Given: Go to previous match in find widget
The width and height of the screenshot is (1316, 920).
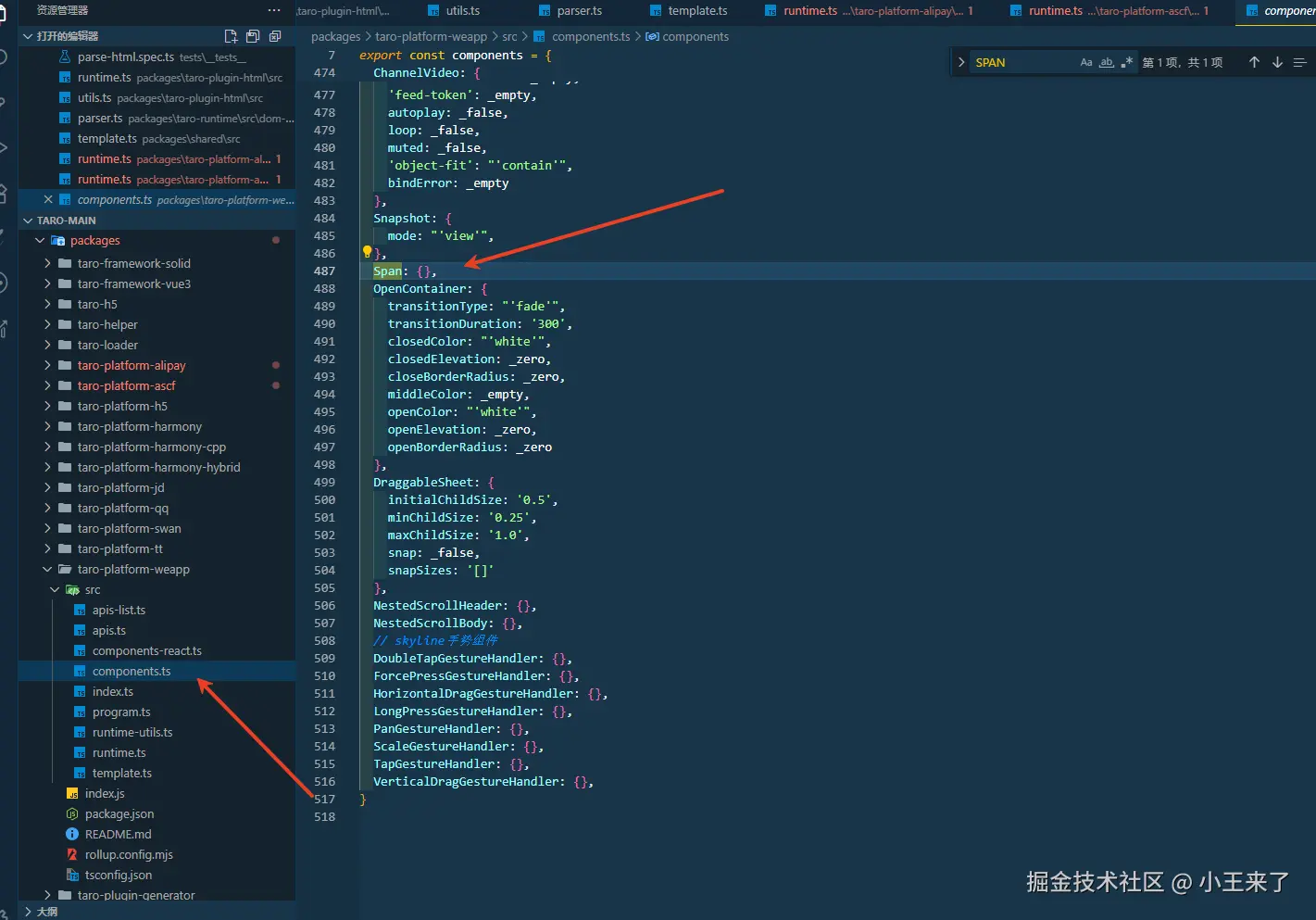Looking at the screenshot, I should (1254, 62).
